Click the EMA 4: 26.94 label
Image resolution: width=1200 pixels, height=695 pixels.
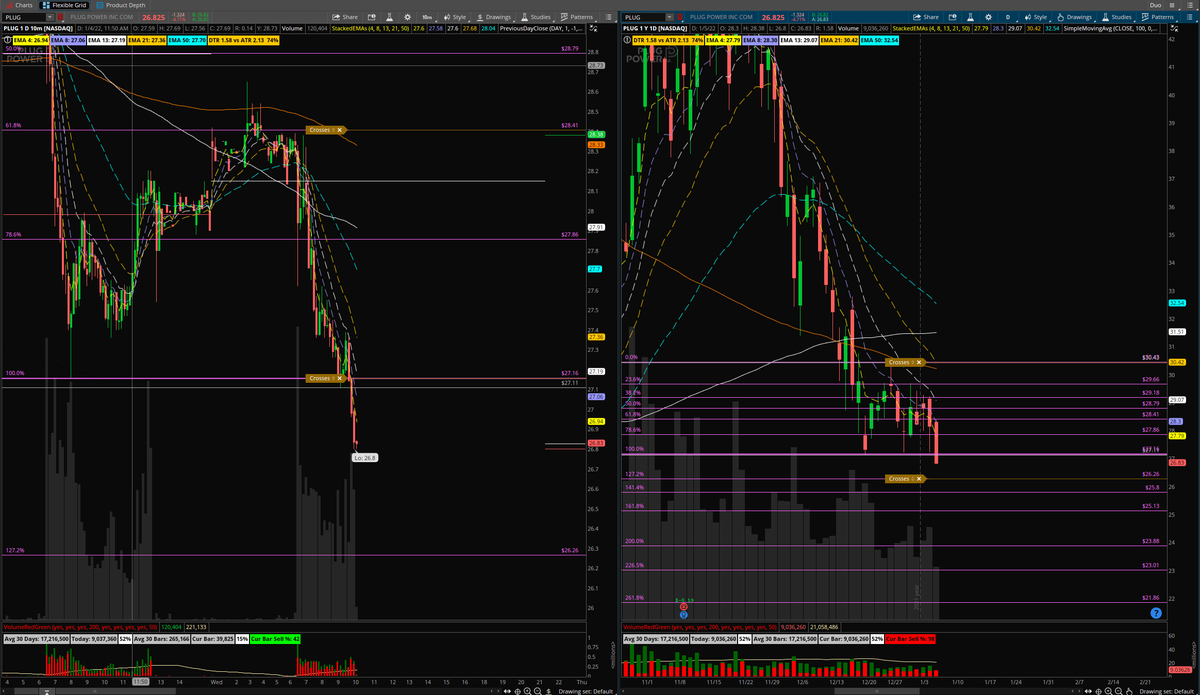(x=30, y=40)
